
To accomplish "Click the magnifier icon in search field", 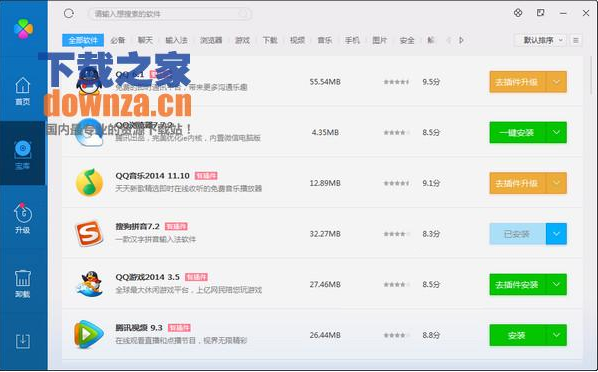I will point(243,14).
